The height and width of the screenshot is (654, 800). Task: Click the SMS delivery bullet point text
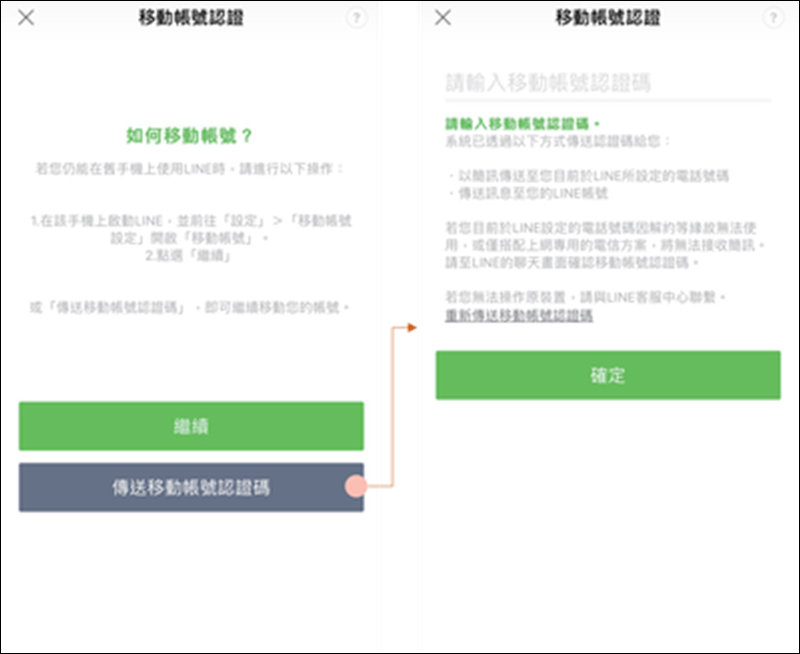point(592,175)
